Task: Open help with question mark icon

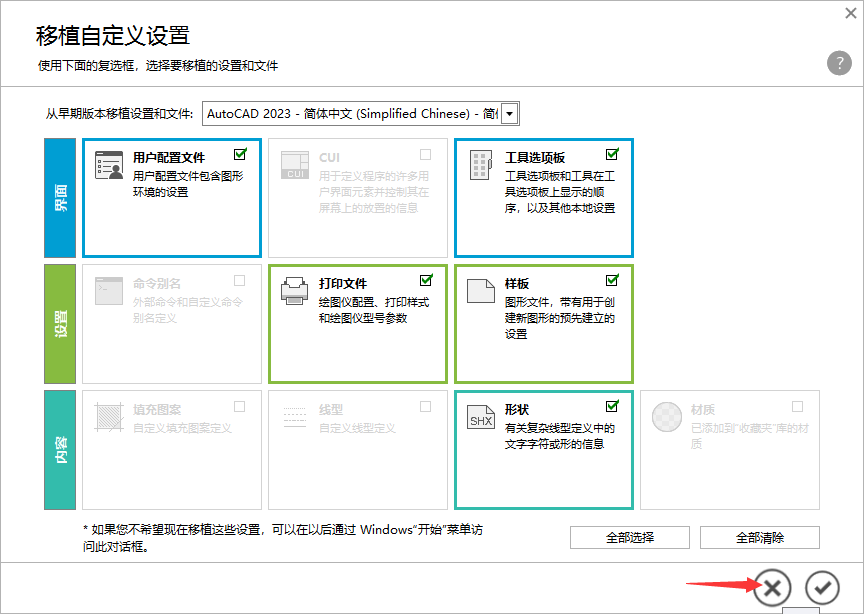Action: [839, 63]
